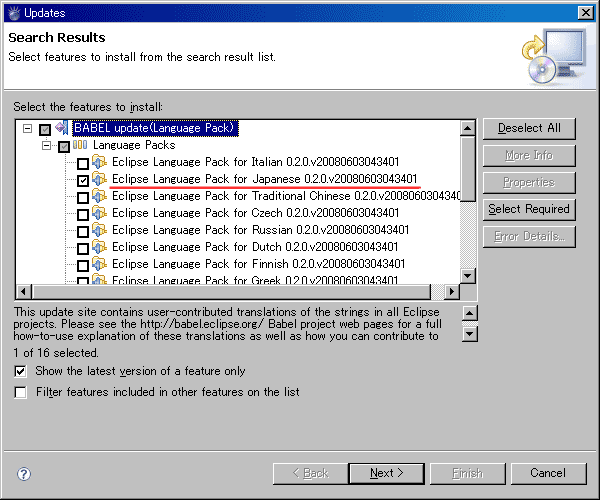The width and height of the screenshot is (600, 500).
Task: Check the Italian language pack box
Action: [x=83, y=163]
